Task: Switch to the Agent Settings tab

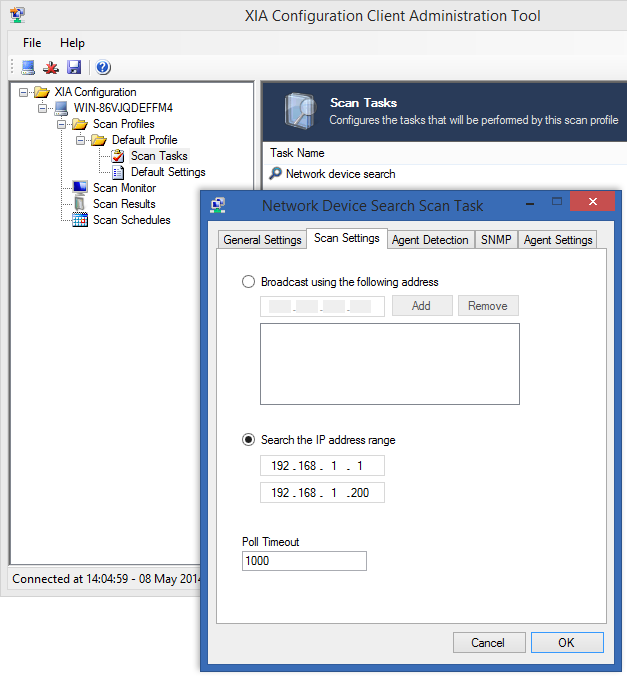Action: click(x=558, y=240)
